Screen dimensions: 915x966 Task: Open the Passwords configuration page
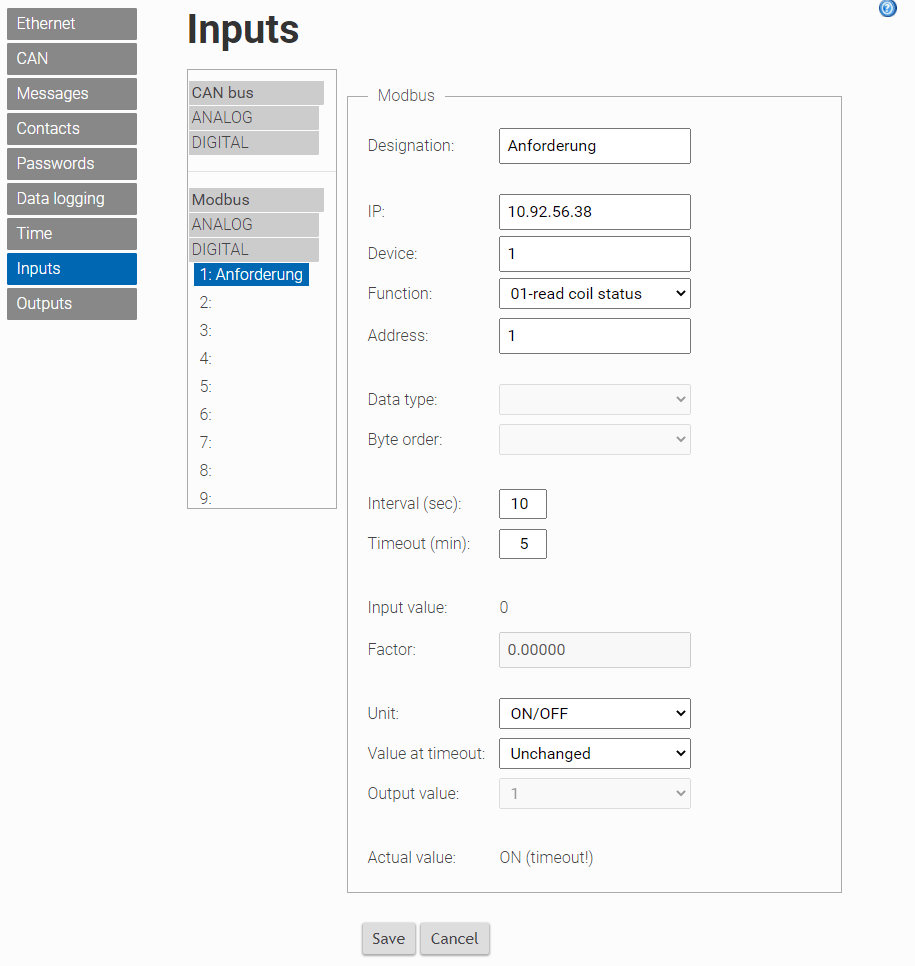pyautogui.click(x=71, y=163)
